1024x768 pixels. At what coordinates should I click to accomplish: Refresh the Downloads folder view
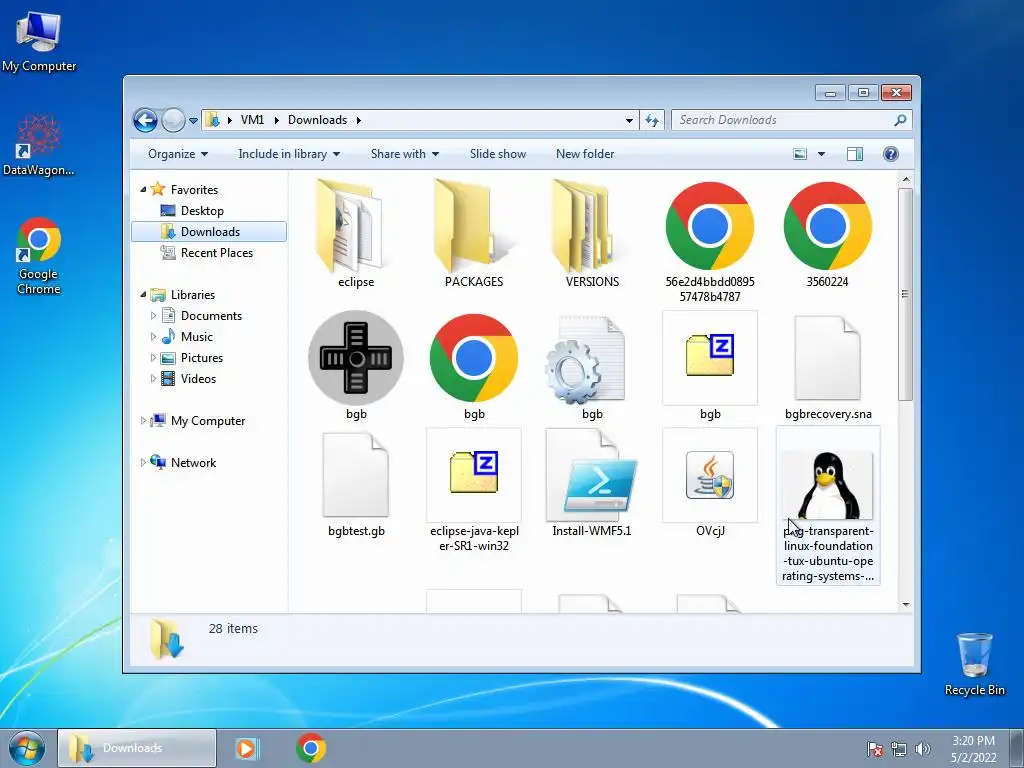coord(652,120)
